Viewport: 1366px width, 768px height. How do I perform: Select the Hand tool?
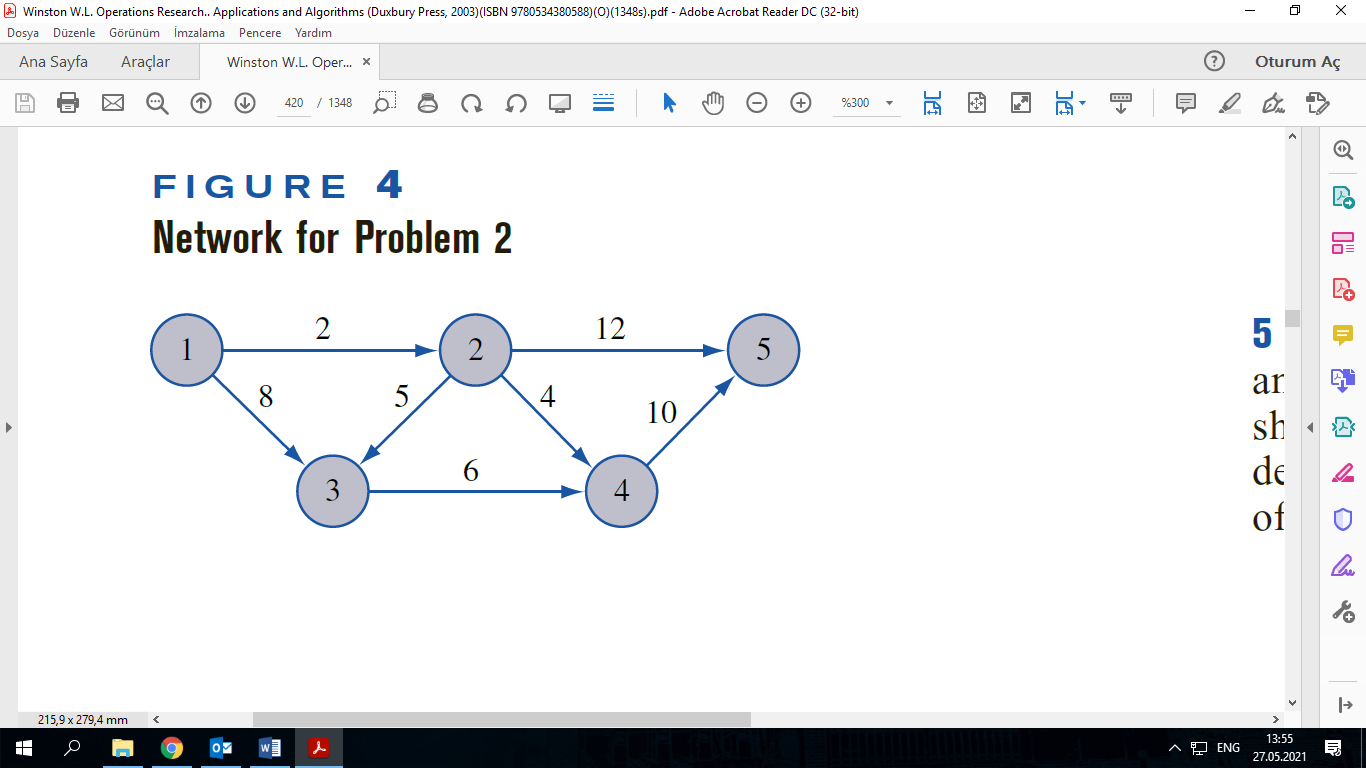pyautogui.click(x=713, y=102)
